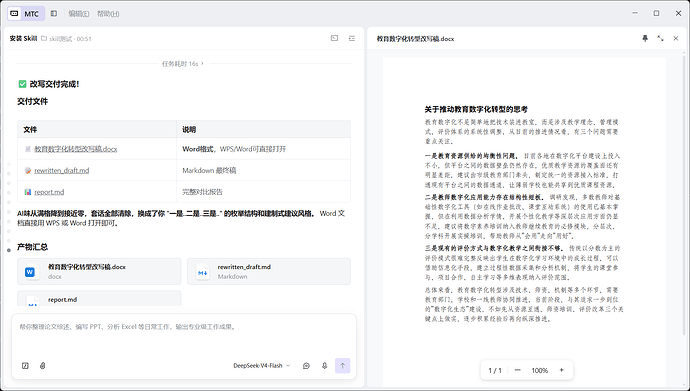Zoom in the document preview
Screen dimensions: 690x391
coord(562,370)
